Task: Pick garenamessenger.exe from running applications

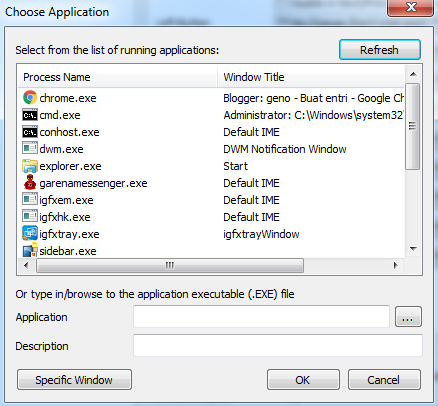Action: pos(93,183)
